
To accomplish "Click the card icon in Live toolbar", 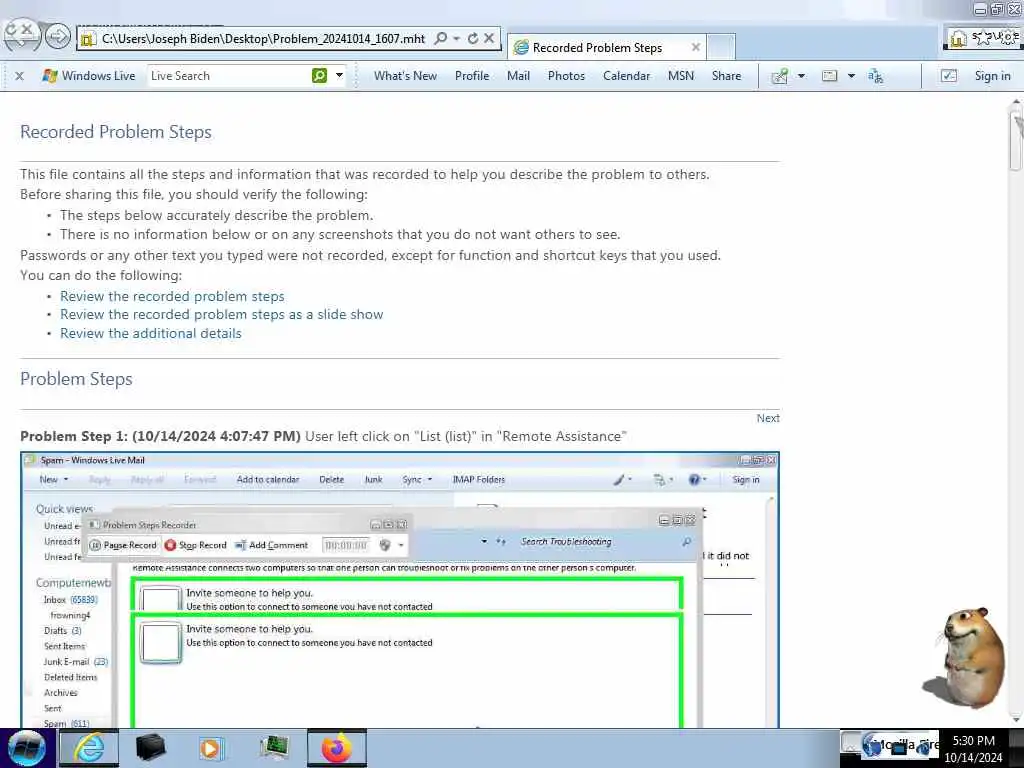I will [829, 76].
